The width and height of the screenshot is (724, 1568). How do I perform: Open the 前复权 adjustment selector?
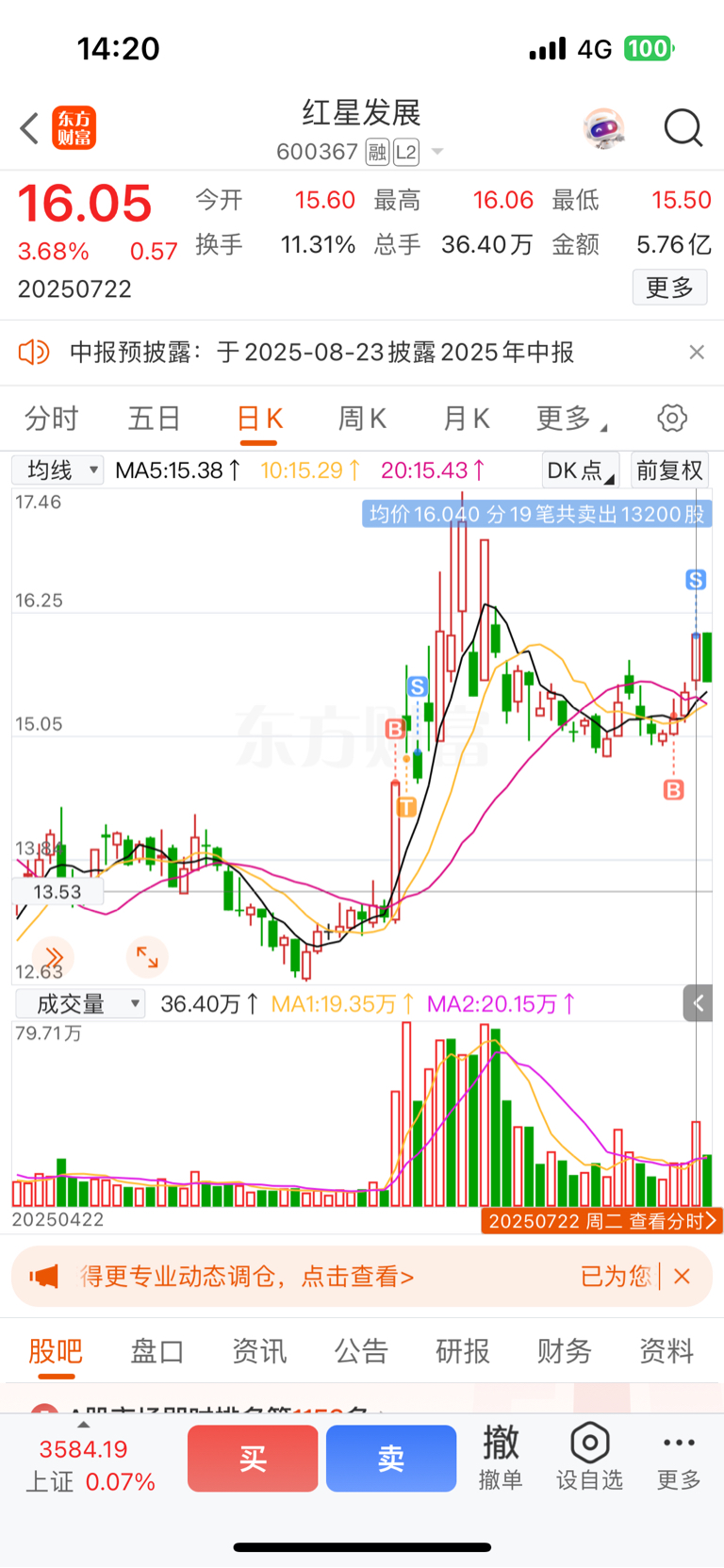tap(670, 470)
